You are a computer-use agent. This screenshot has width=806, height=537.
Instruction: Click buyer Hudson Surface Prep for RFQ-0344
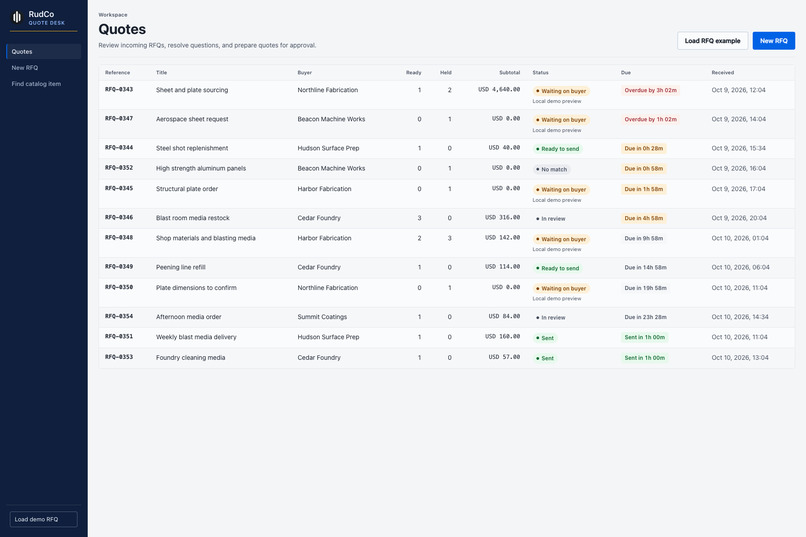328,148
